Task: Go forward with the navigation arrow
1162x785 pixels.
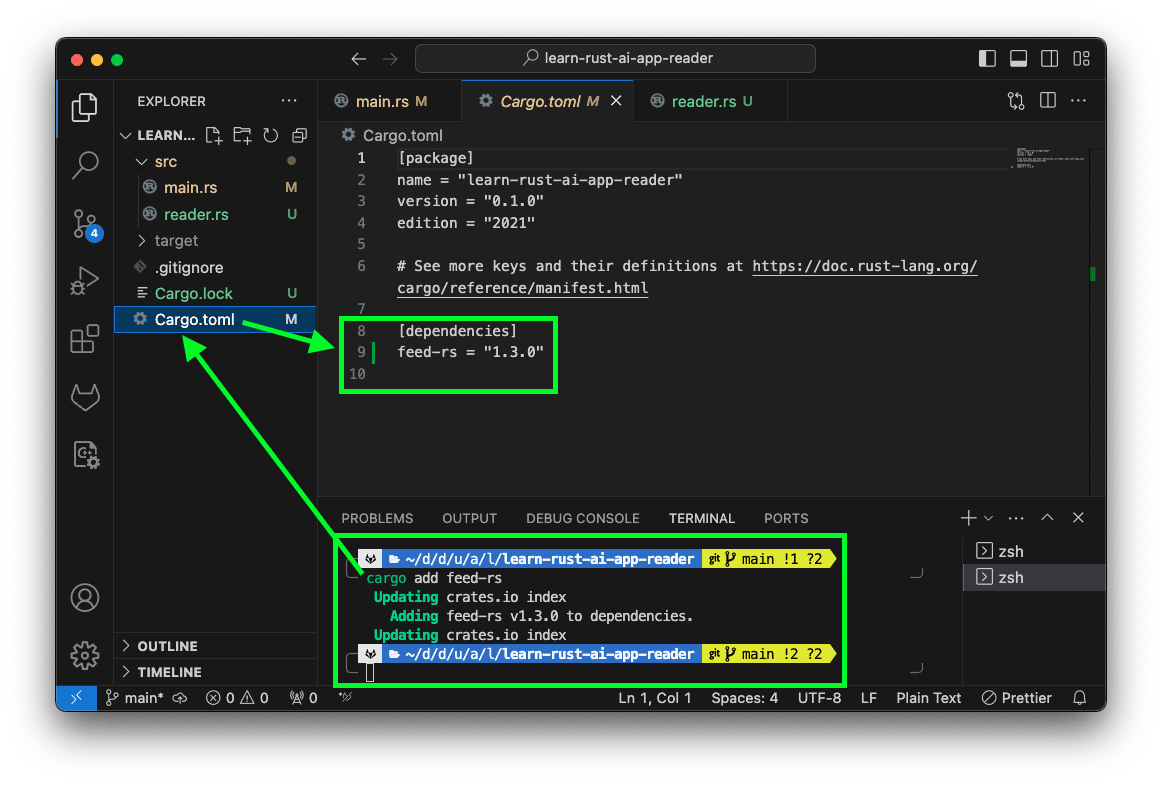Action: pyautogui.click(x=390, y=59)
